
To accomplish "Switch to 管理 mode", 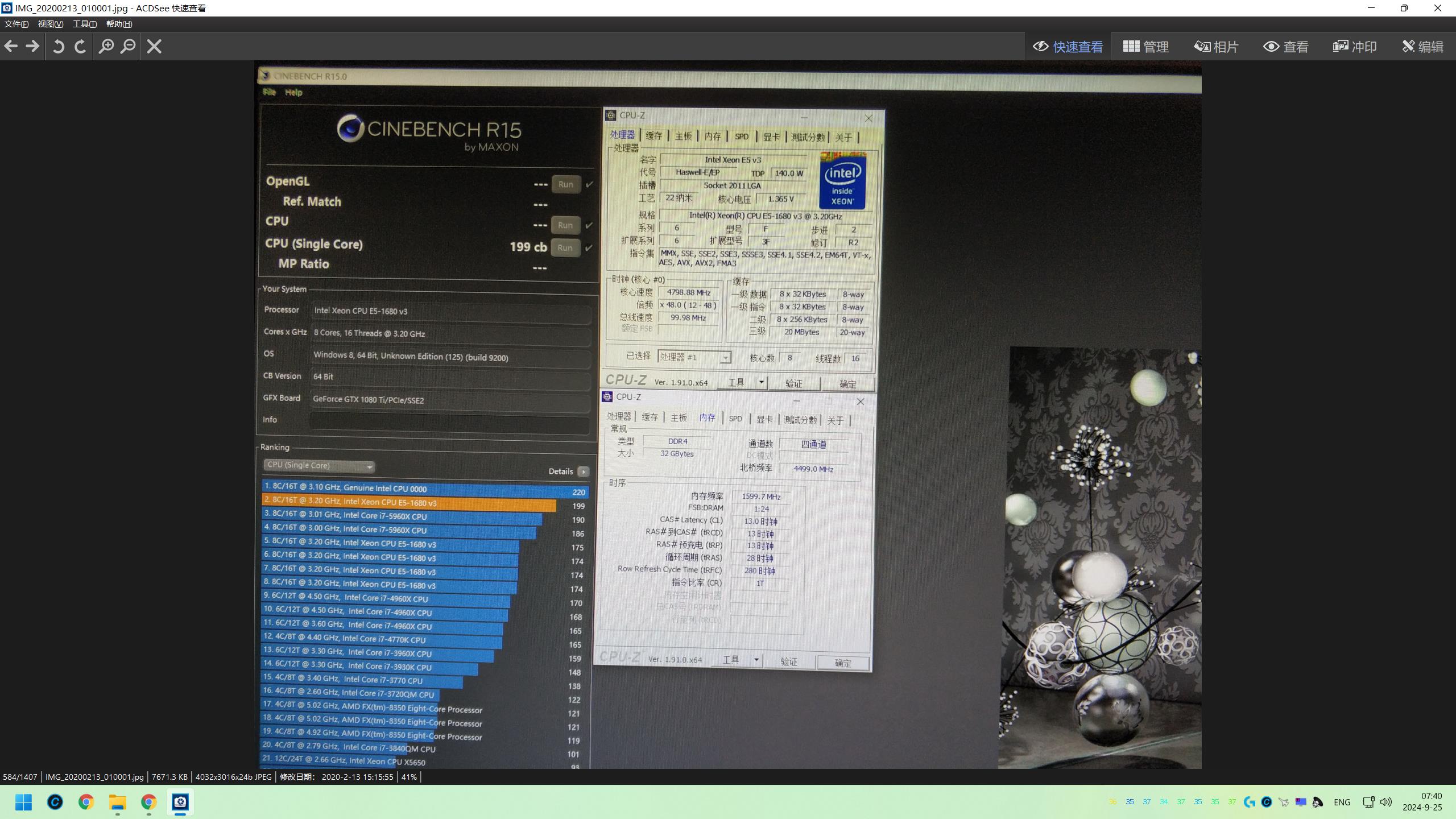I will [1146, 47].
